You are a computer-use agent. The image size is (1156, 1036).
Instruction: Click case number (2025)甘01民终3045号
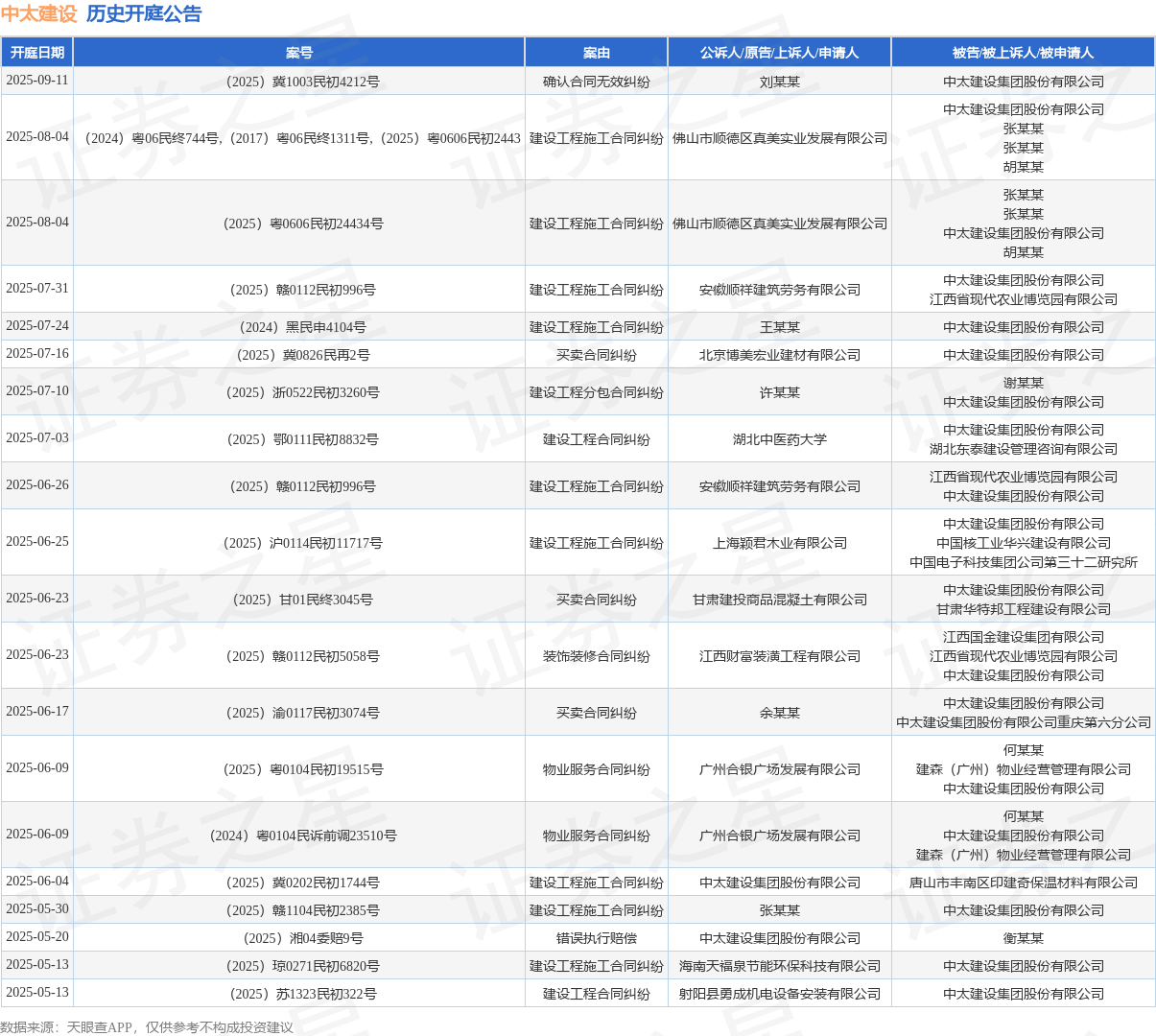click(x=299, y=600)
